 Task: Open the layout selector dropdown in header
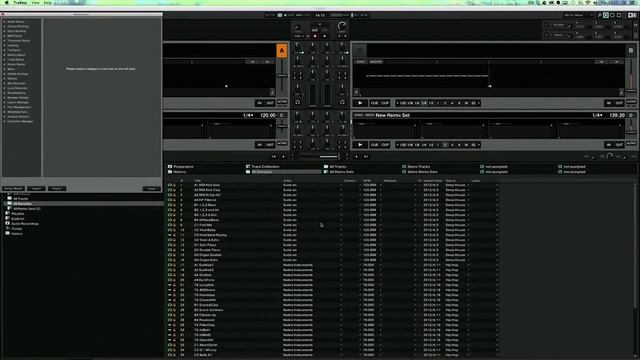(578, 15)
